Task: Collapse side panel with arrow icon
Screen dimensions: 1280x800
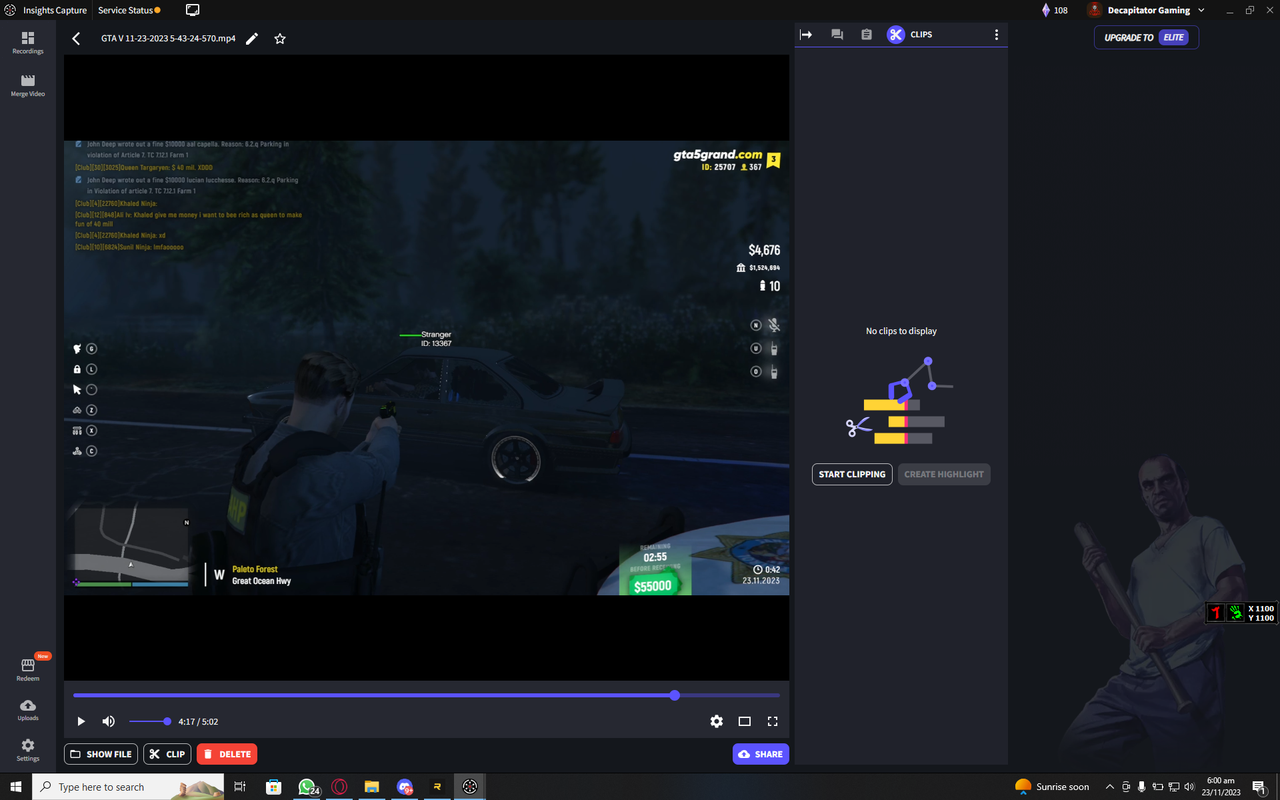Action: [806, 34]
